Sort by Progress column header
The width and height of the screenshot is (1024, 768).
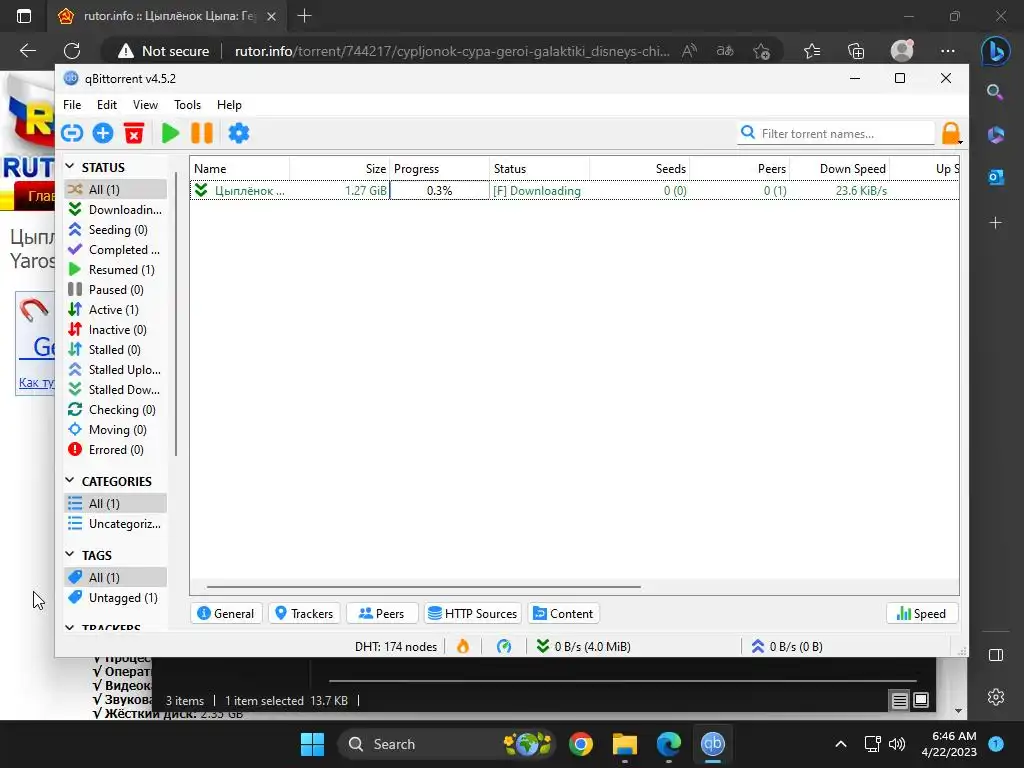(x=440, y=168)
